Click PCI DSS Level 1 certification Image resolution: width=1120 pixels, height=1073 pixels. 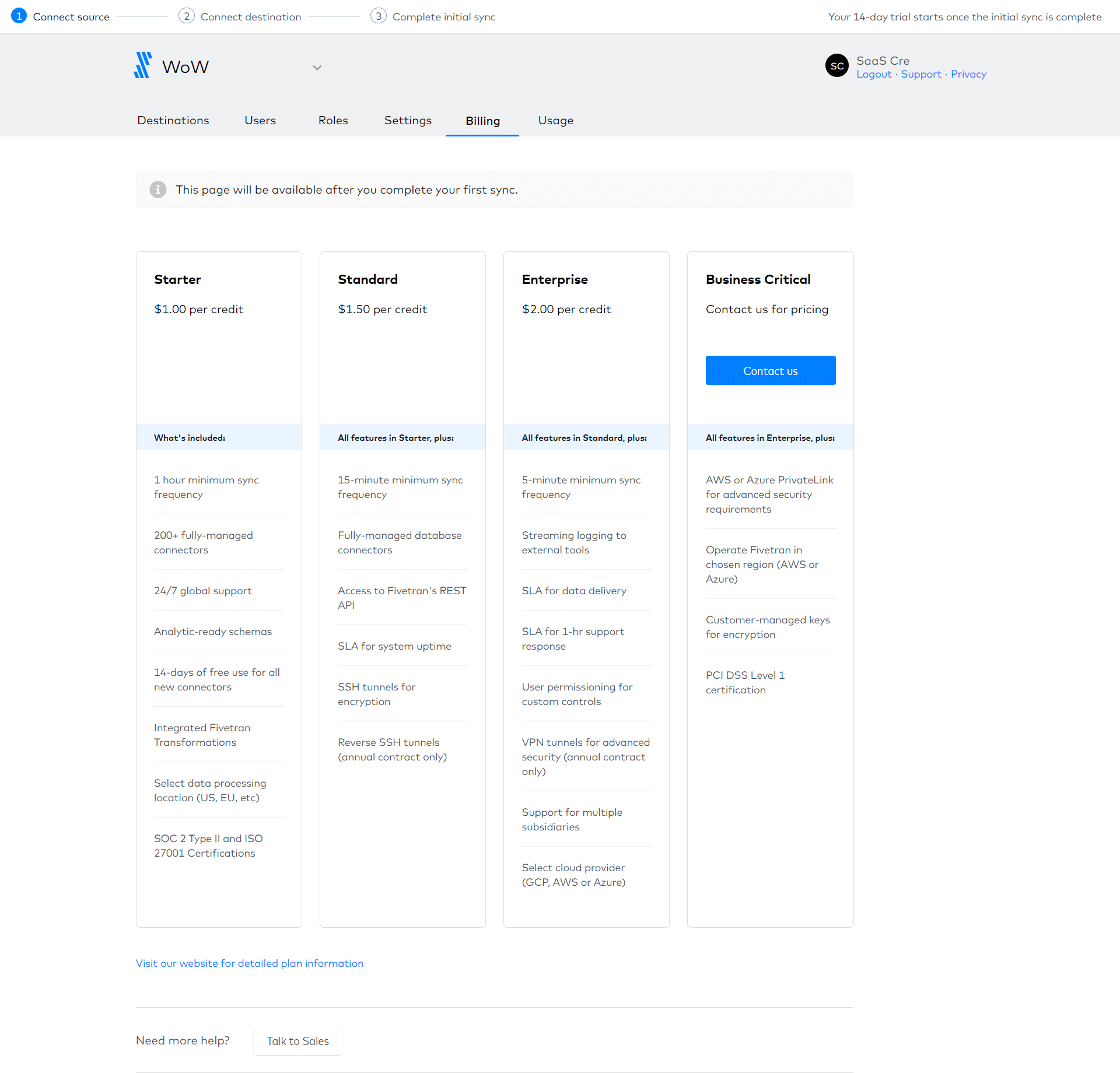coord(745,682)
